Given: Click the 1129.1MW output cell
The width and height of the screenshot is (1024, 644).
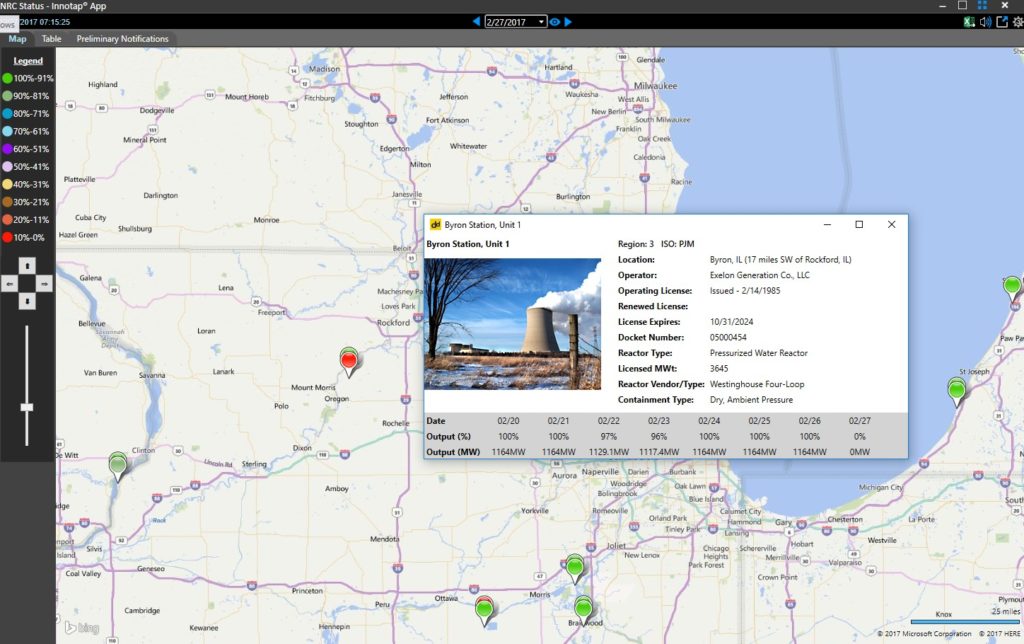Looking at the screenshot, I should click(x=609, y=452).
